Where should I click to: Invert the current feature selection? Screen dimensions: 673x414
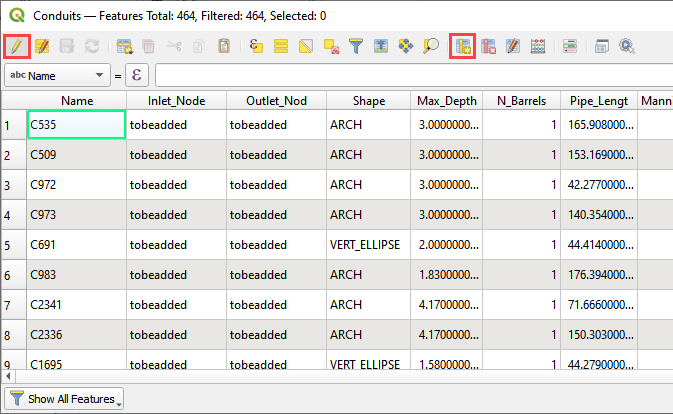(x=306, y=46)
